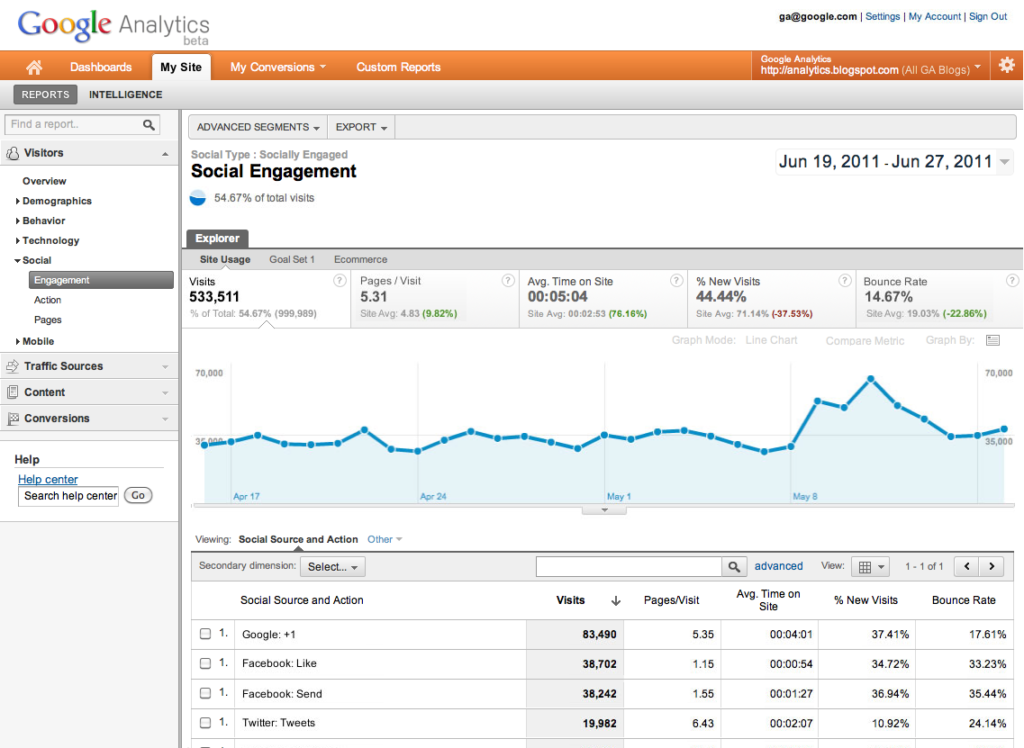This screenshot has height=748, width=1024.
Task: Click the help icon on Bounce Rate metric
Action: (1012, 282)
